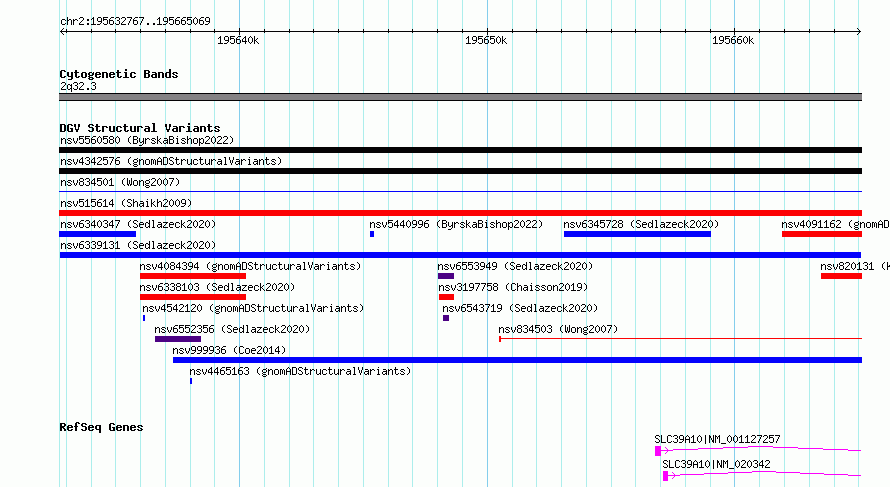Click the blue nsv6340347 variant bar
The image size is (890, 487).
[98, 234]
